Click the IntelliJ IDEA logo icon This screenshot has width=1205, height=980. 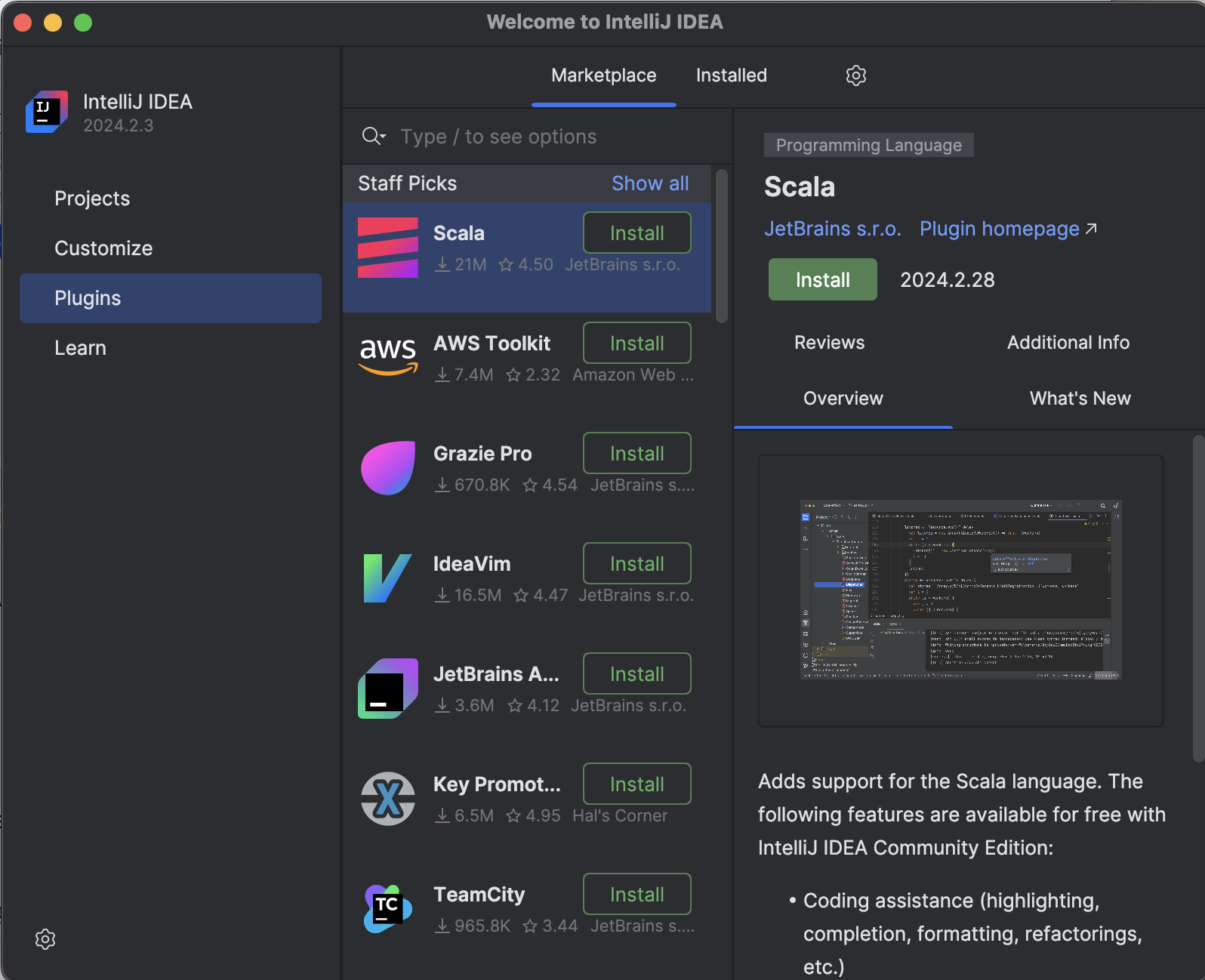point(47,112)
